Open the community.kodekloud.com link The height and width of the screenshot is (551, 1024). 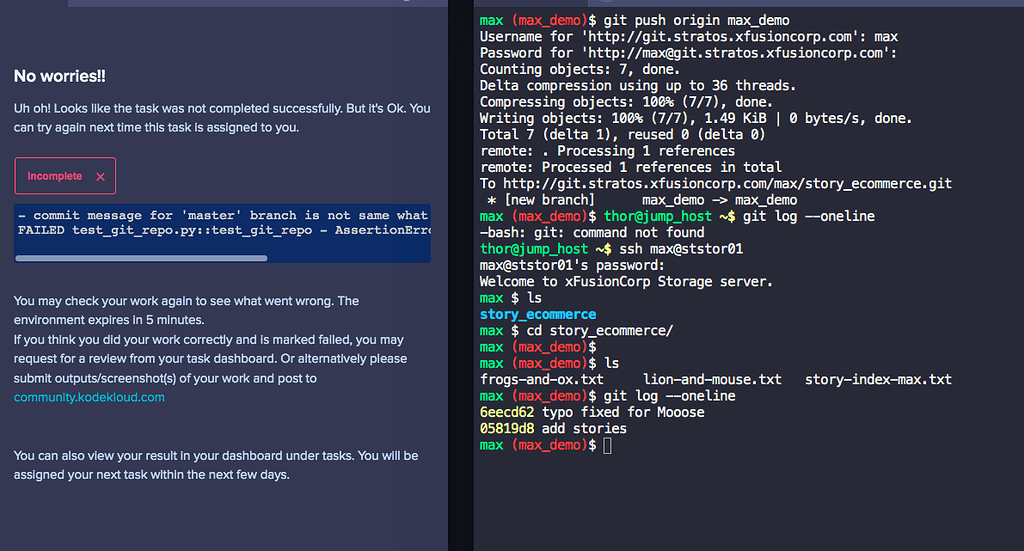[x=89, y=397]
